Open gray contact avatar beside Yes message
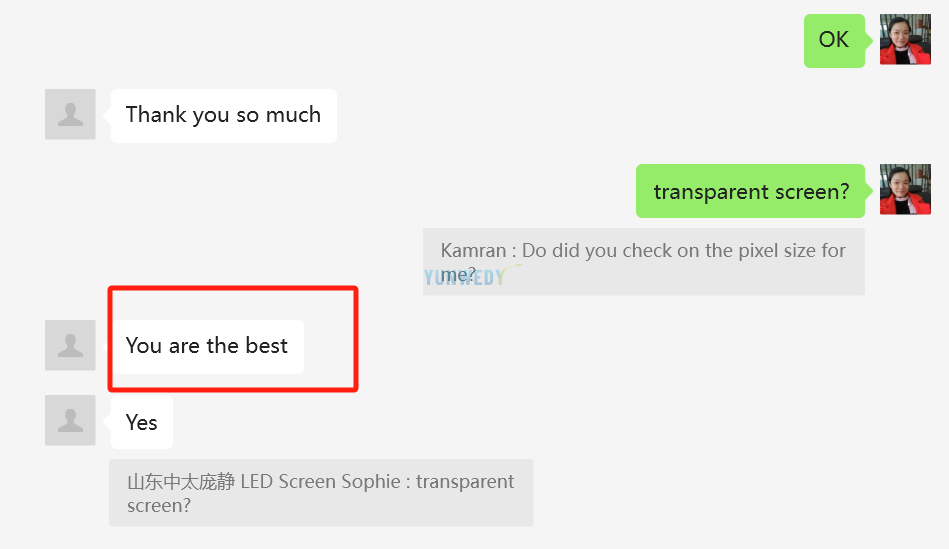Viewport: 949px width, 549px height. [70, 420]
